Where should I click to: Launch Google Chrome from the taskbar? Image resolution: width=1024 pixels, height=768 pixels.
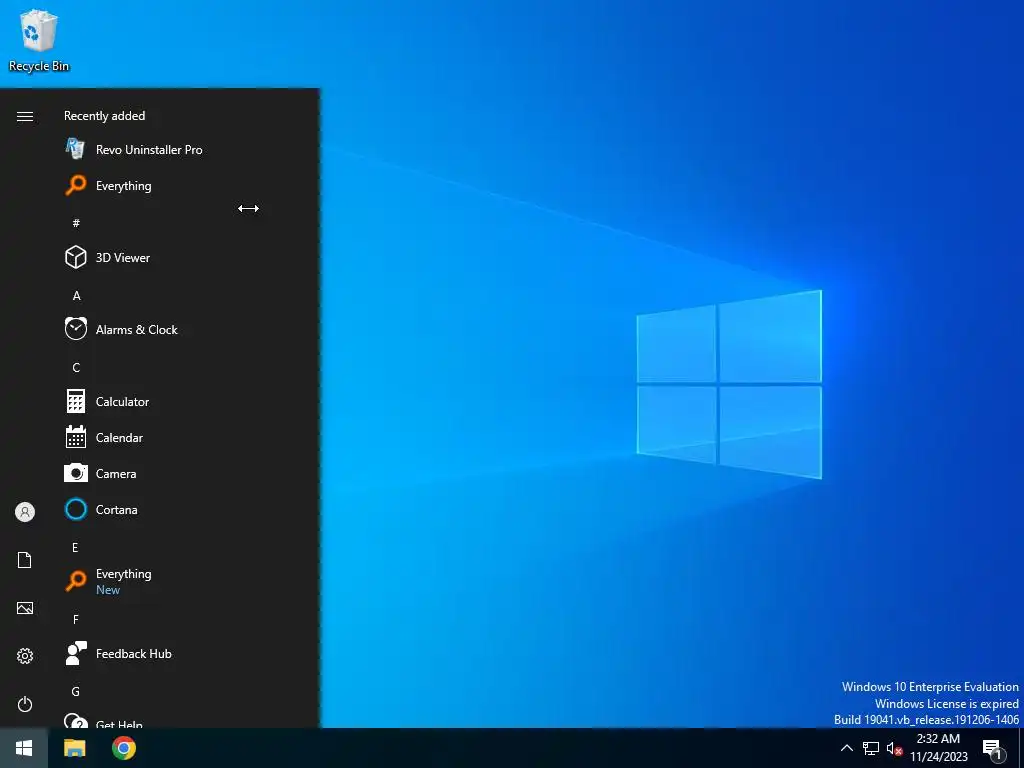click(x=123, y=748)
